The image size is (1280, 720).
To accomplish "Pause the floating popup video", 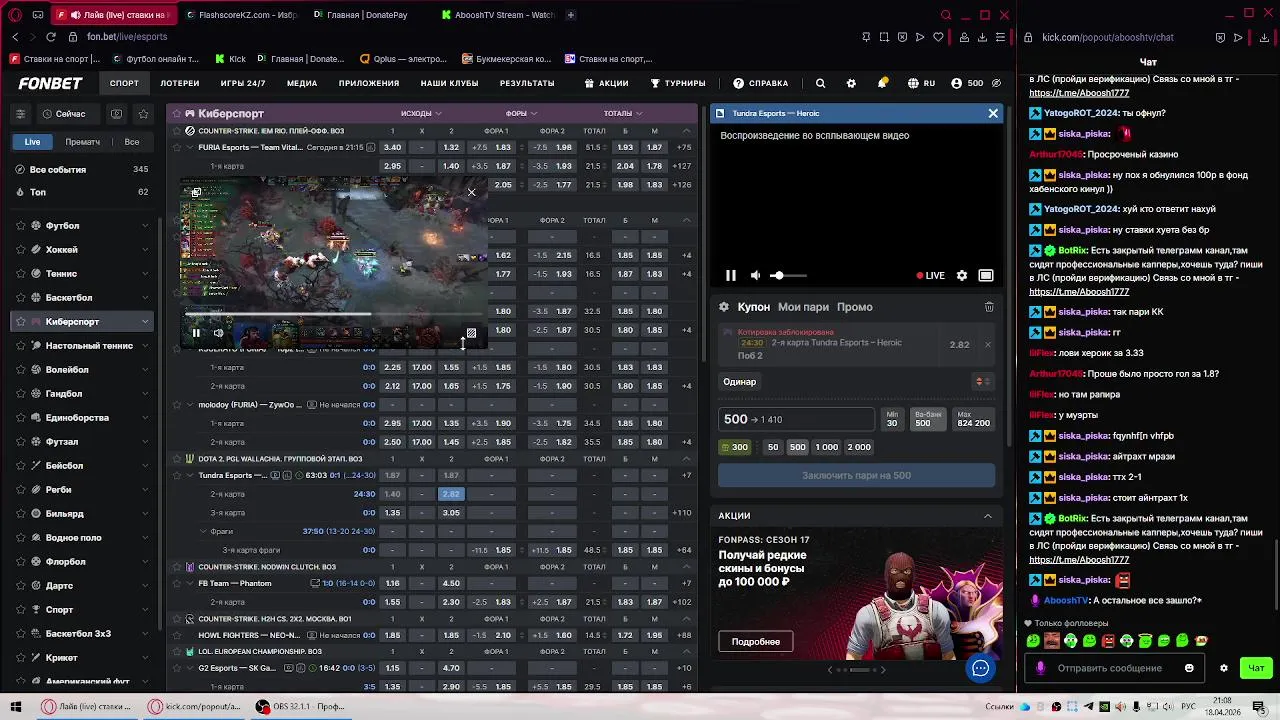I will (196, 333).
